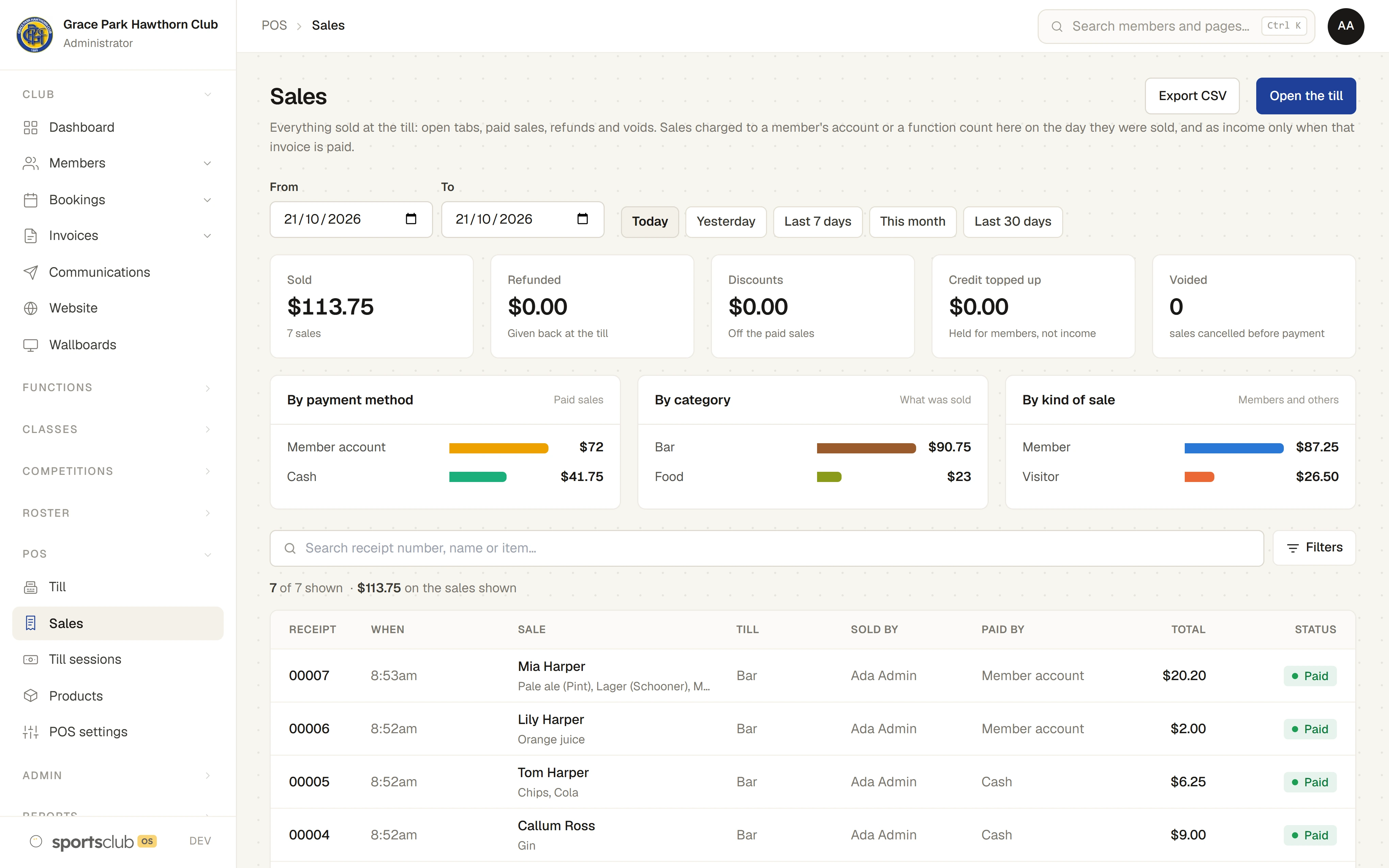The width and height of the screenshot is (1389, 868).
Task: Click the Grace Park Hawthorn Club logo
Action: click(34, 34)
